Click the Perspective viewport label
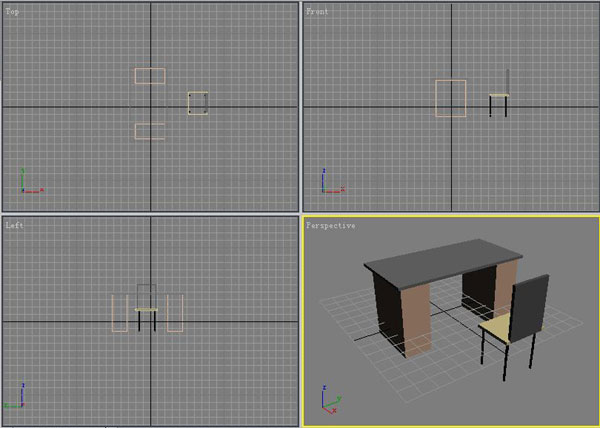Viewport: 600px width, 428px height. [331, 225]
